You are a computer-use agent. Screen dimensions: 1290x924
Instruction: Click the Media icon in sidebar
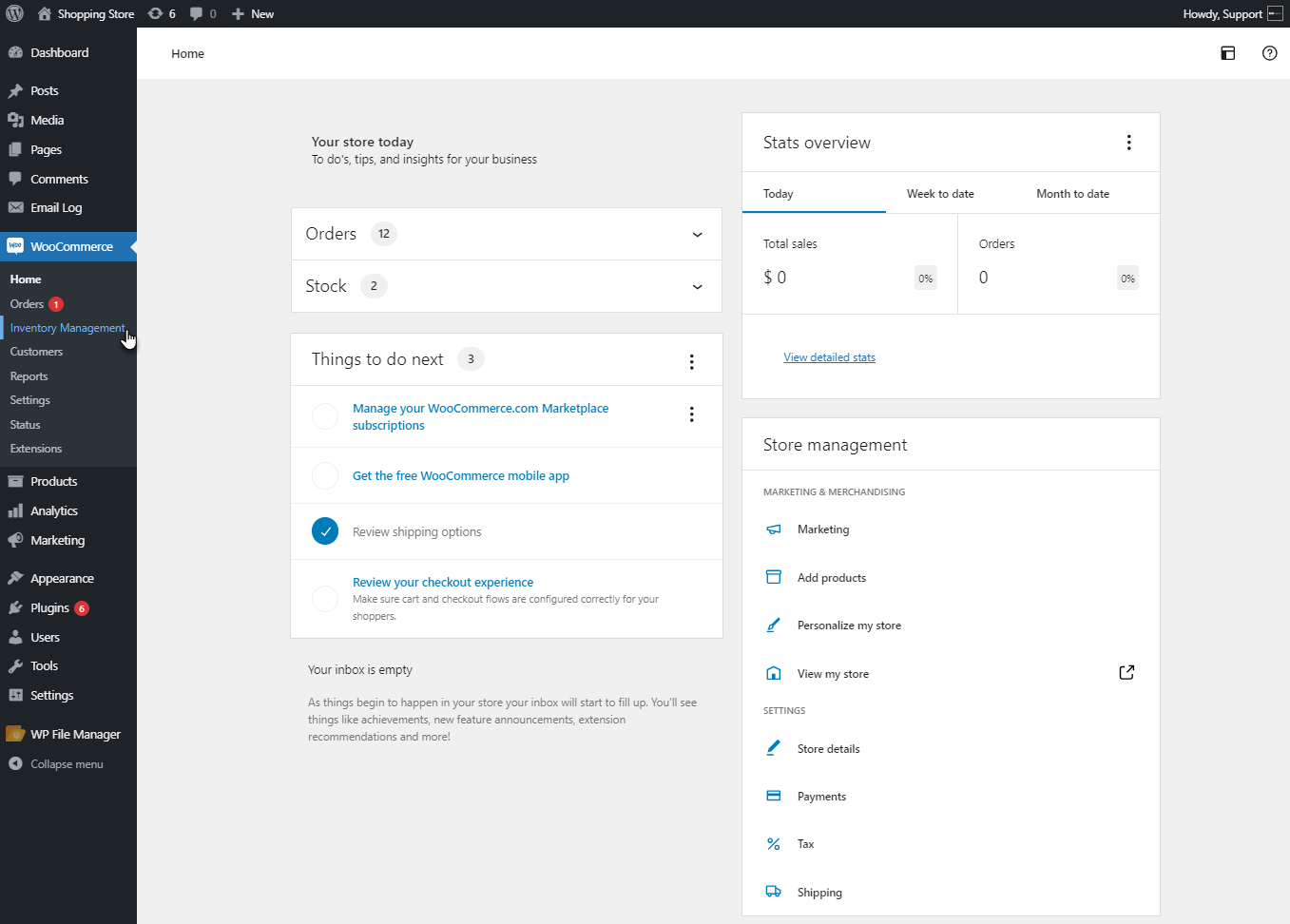pos(15,120)
